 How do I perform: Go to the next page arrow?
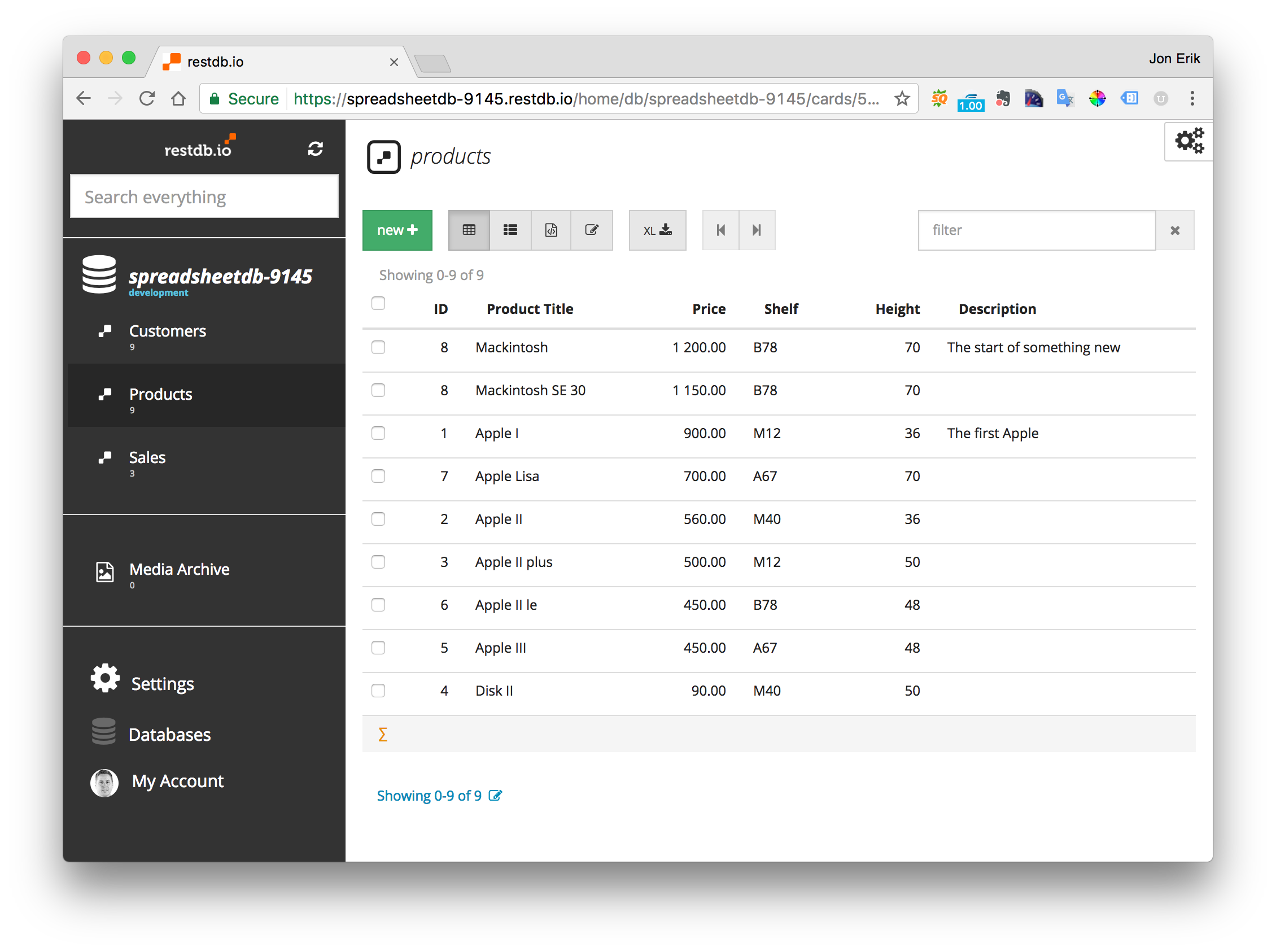click(757, 230)
